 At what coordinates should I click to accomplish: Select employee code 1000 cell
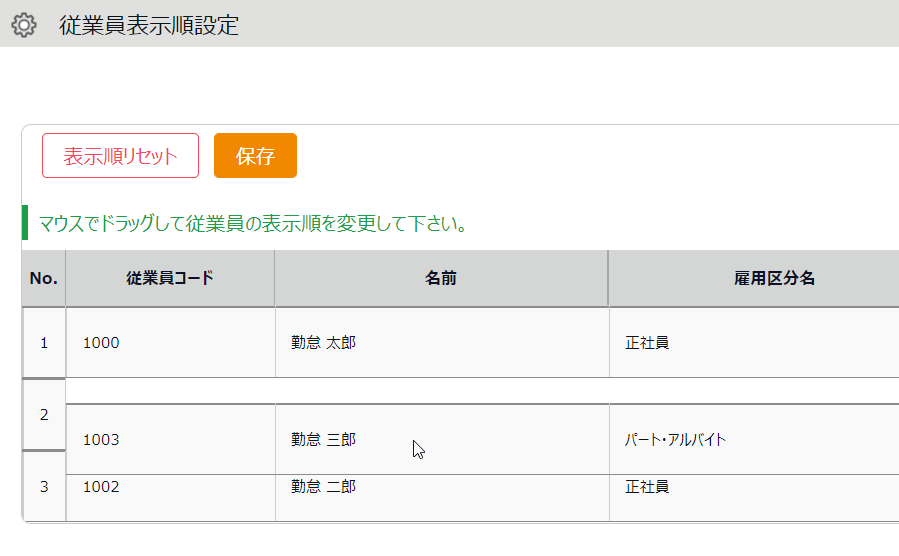point(101,343)
